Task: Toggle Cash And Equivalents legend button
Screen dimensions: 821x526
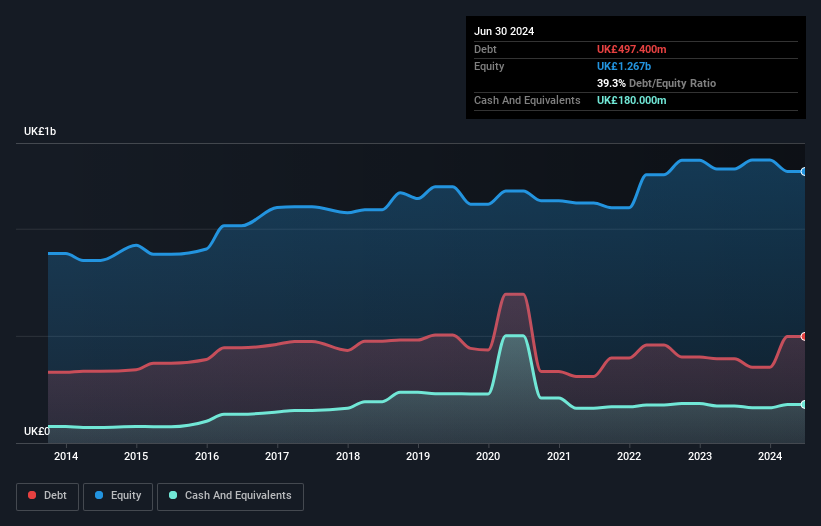Action: pos(230,496)
